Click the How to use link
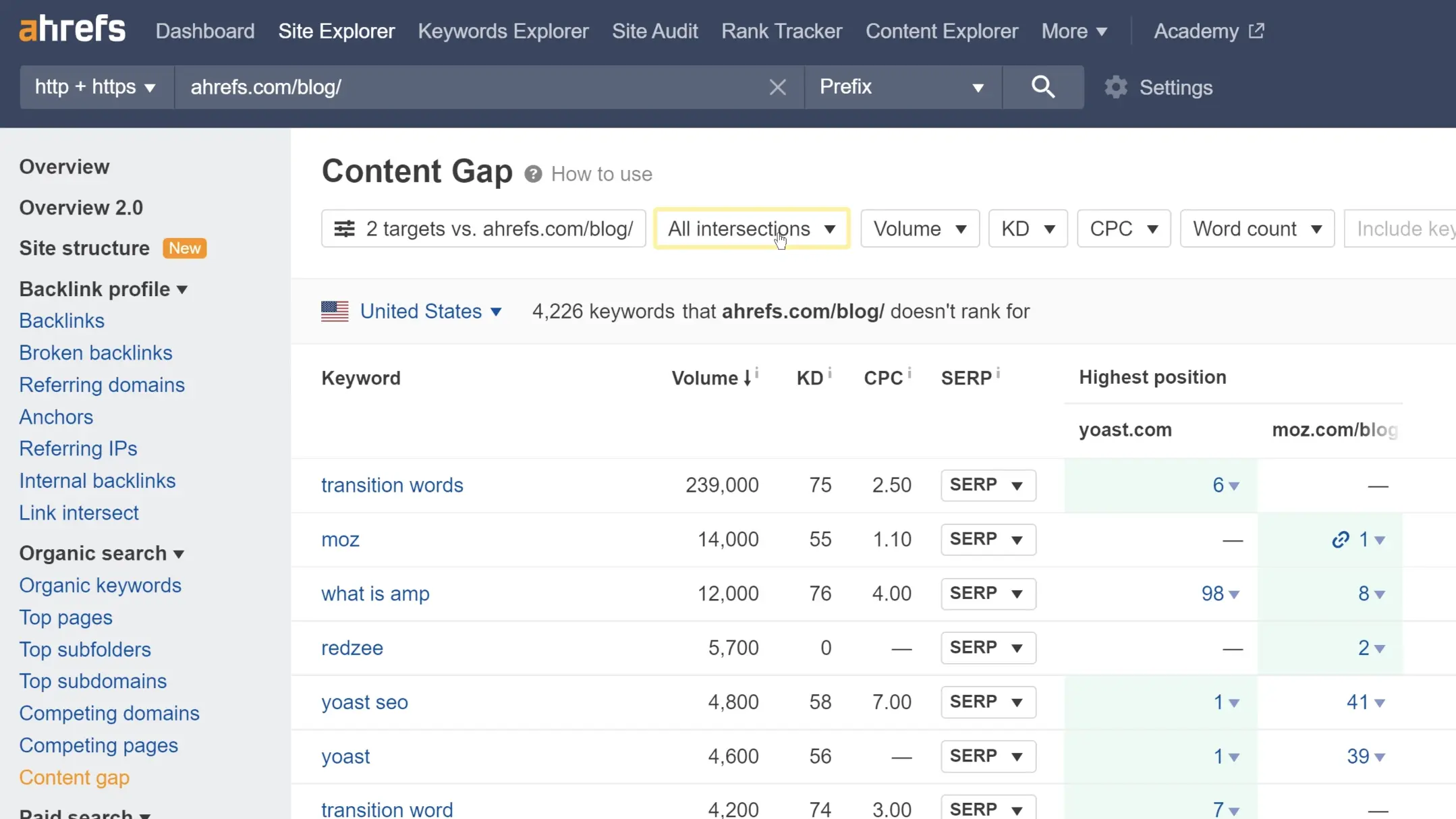 (x=602, y=174)
